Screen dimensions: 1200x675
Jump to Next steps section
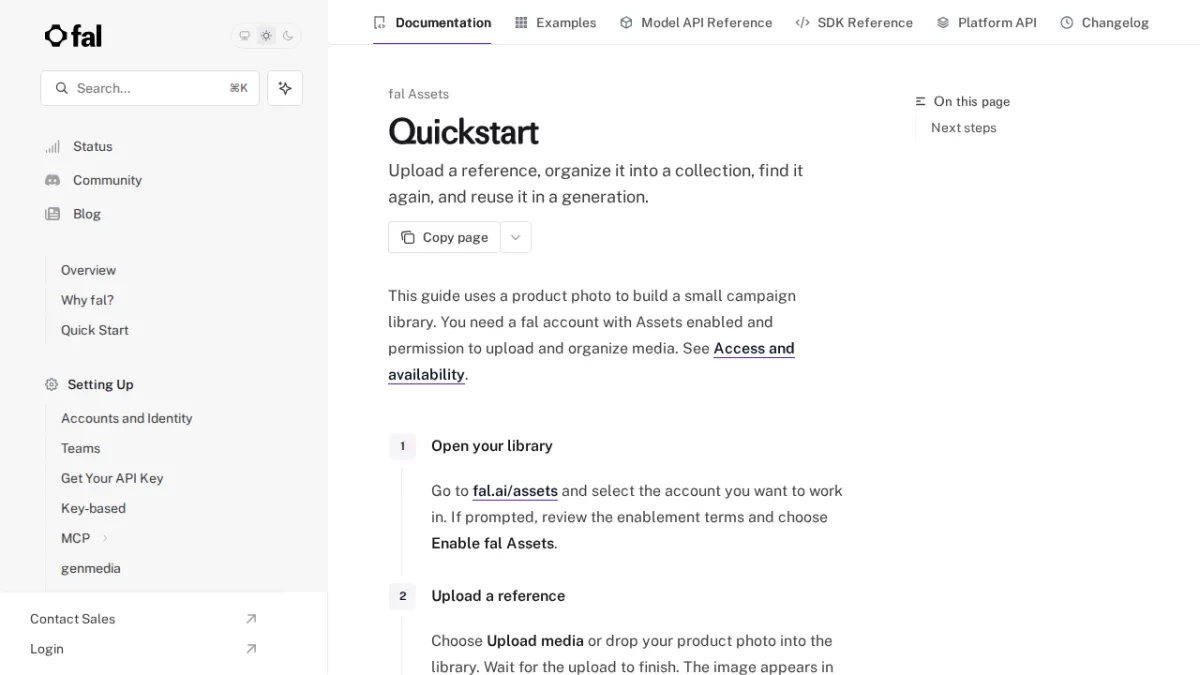(963, 127)
